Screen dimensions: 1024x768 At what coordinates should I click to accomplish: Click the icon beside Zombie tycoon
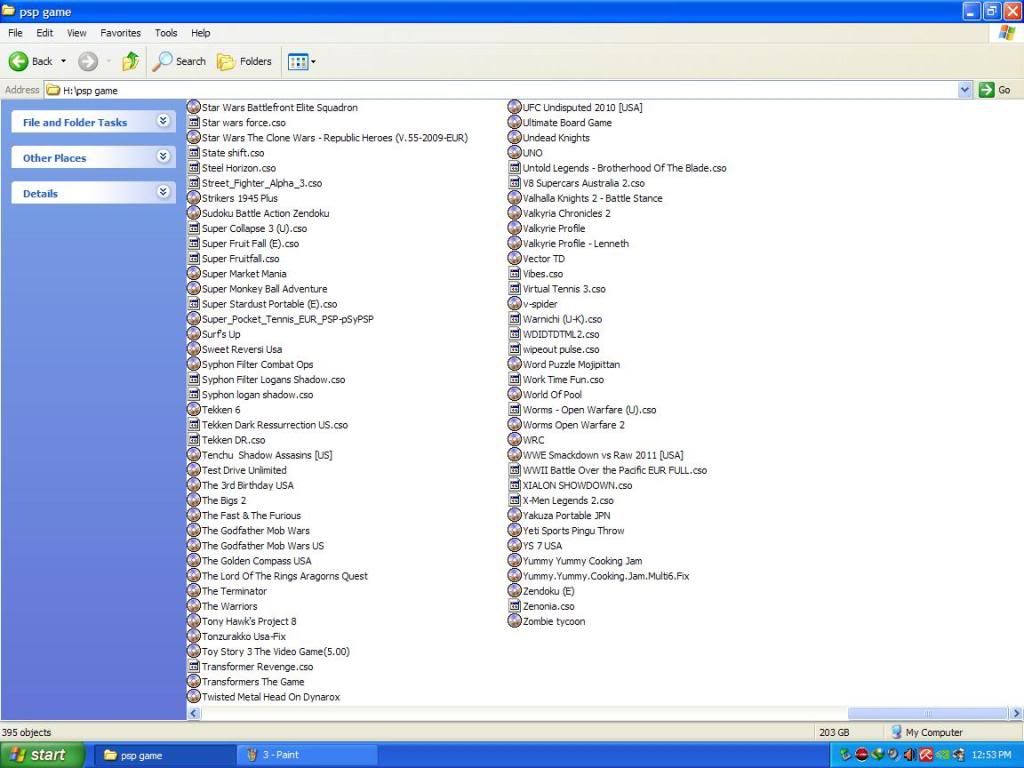coord(515,621)
